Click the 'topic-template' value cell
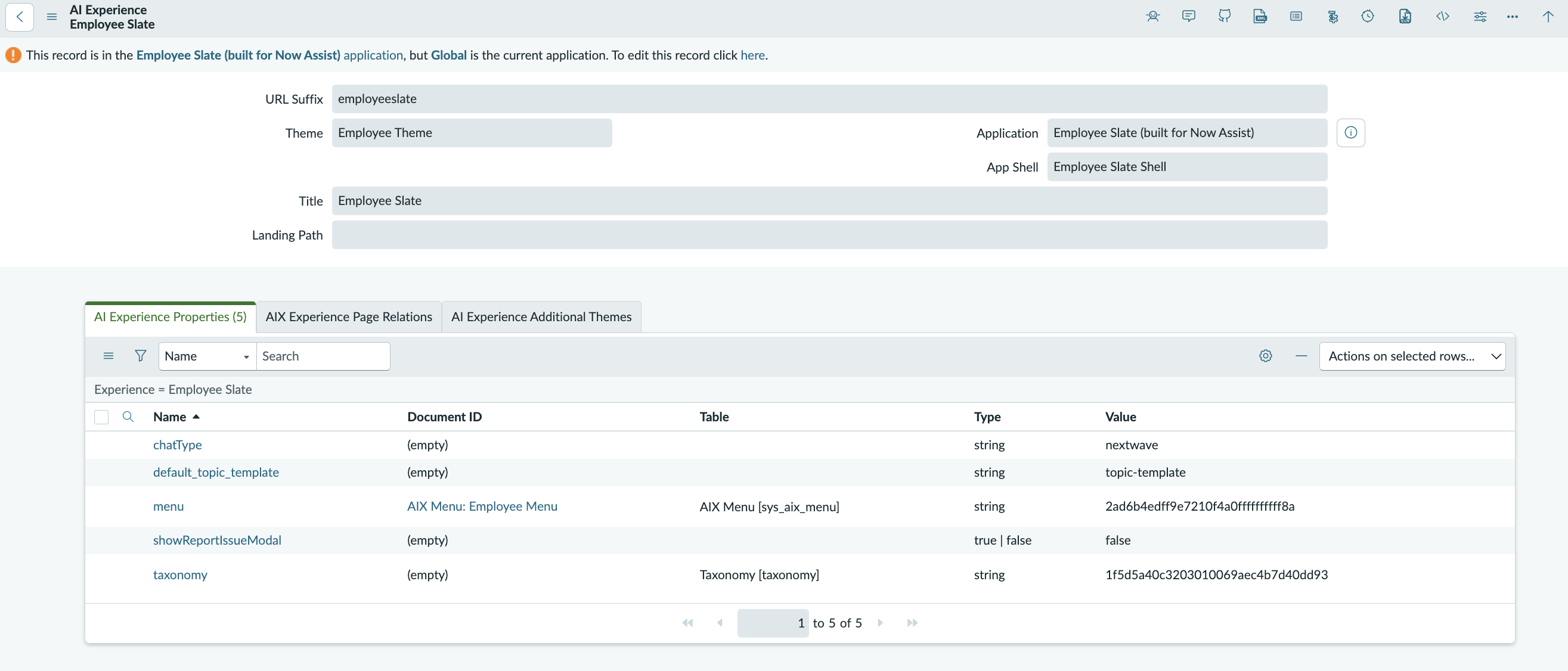Viewport: 1568px width, 671px height. (1145, 472)
